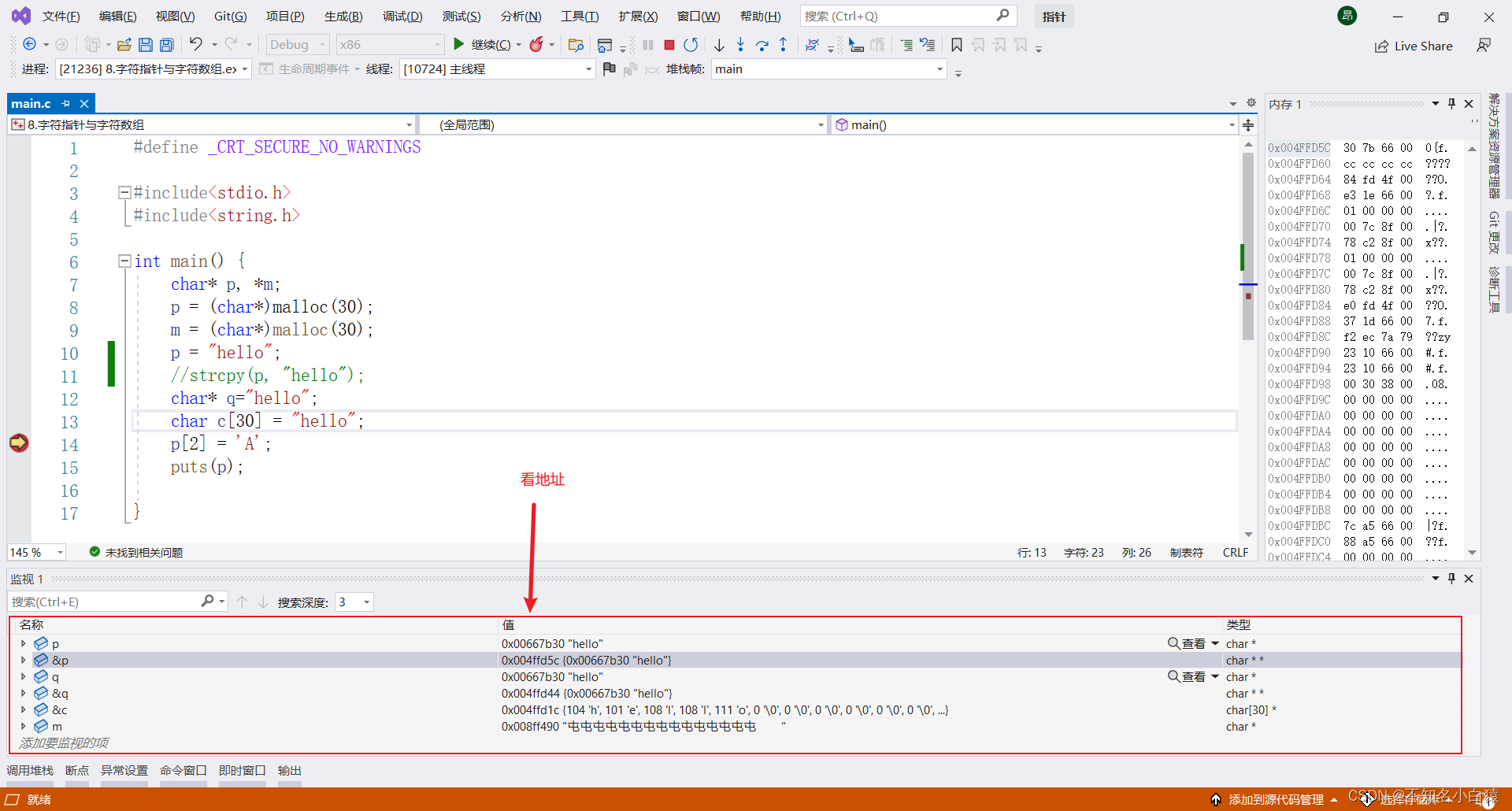1512x811 pixels.
Task: Open file using the folder icon
Action: [x=124, y=45]
